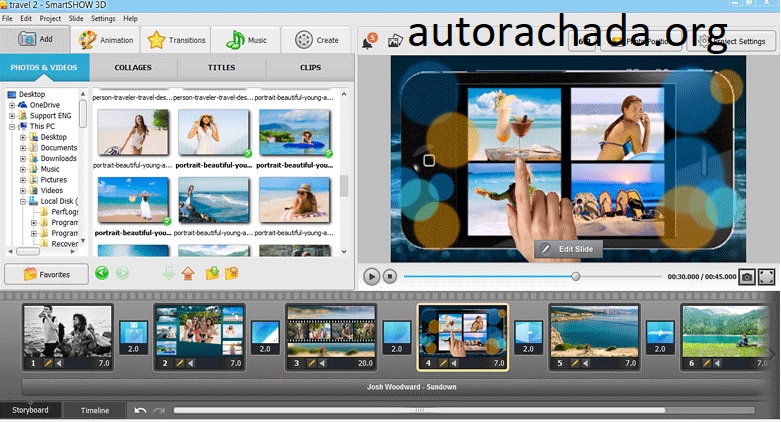This screenshot has width=781, height=422.
Task: Select photo of woman in sun hat
Action: click(x=214, y=132)
